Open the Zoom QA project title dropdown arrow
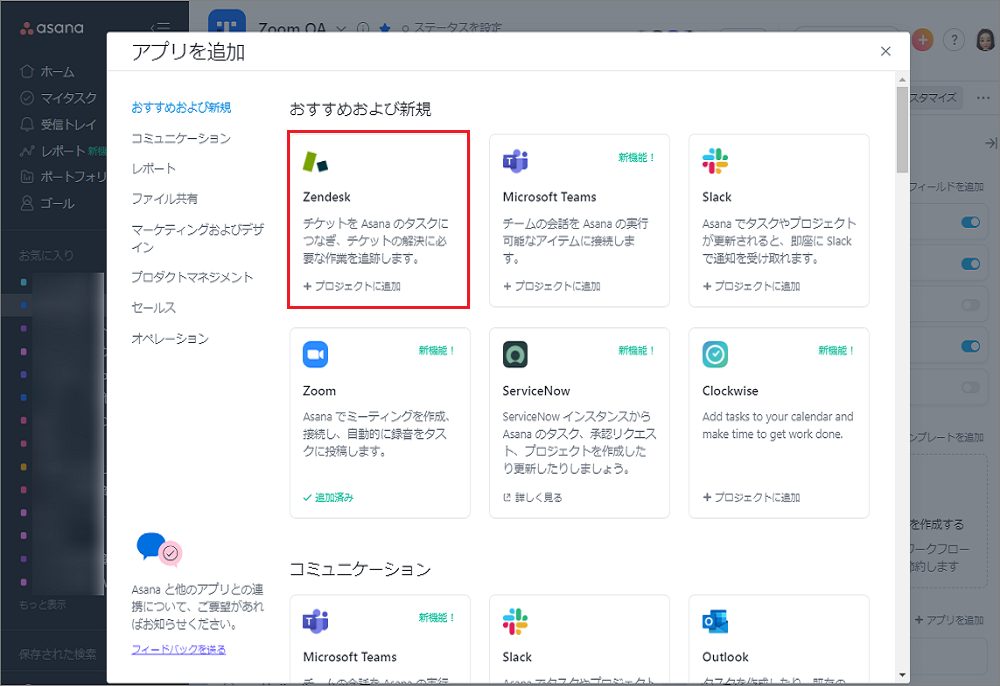This screenshot has height=686, width=1000. coord(341,28)
